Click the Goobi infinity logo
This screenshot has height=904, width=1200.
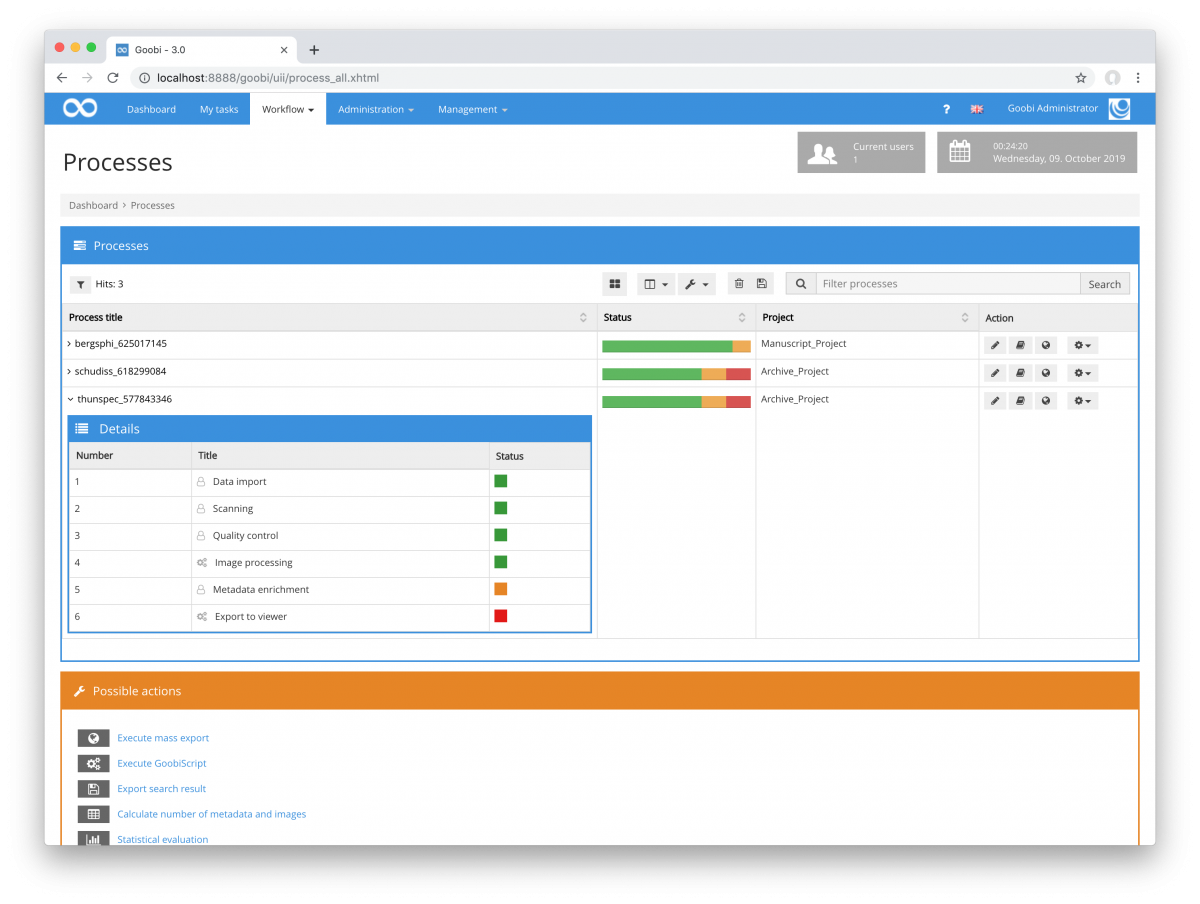(x=79, y=108)
